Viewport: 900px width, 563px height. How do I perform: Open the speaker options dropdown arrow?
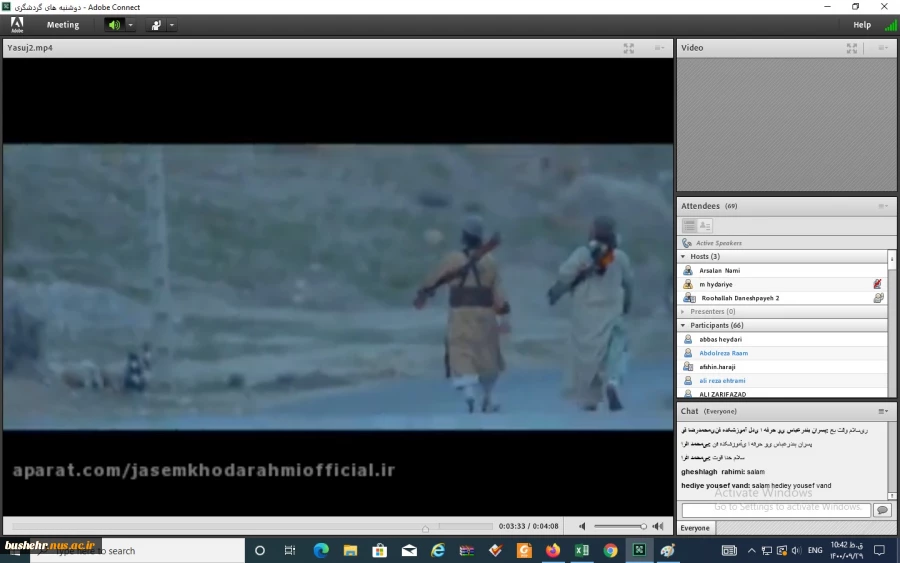[x=131, y=25]
